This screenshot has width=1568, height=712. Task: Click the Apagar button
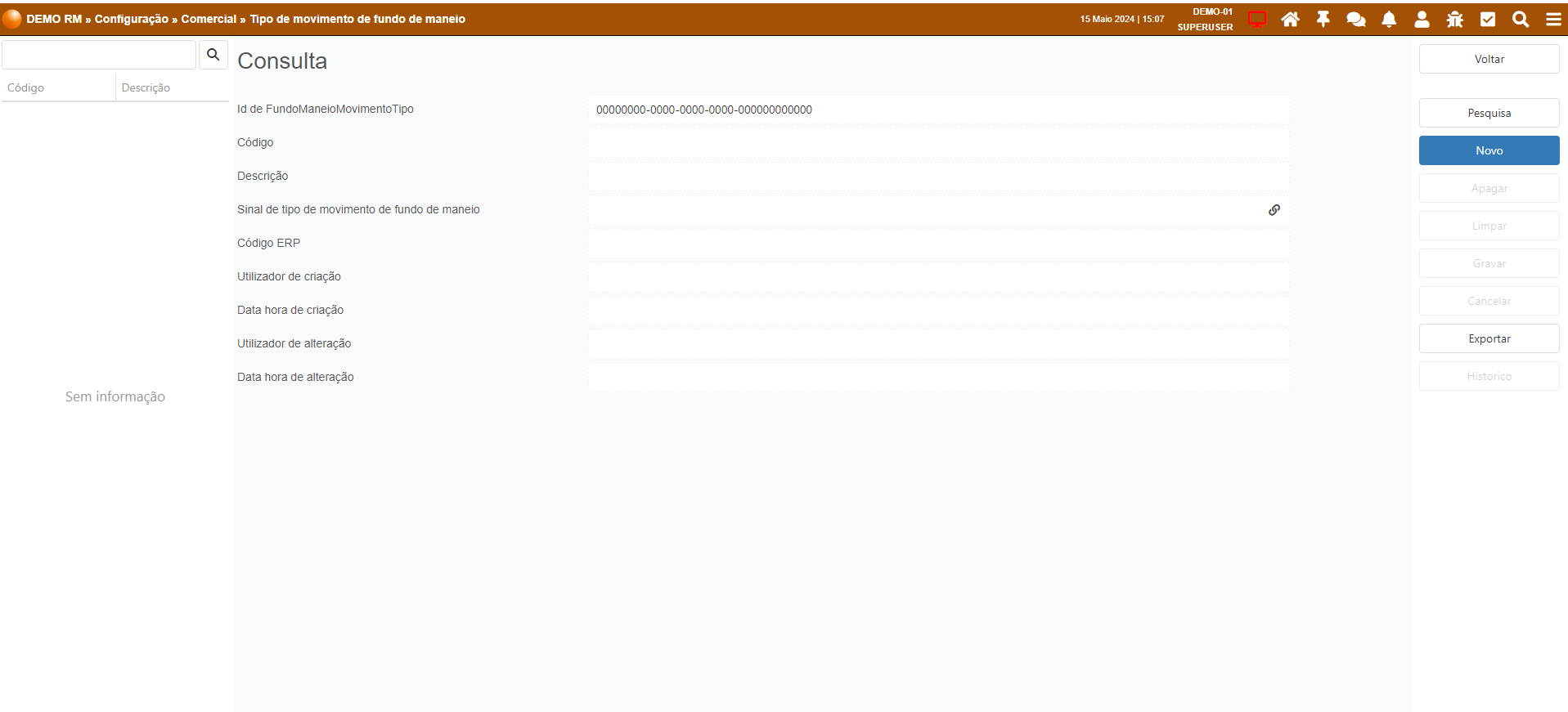click(1489, 188)
